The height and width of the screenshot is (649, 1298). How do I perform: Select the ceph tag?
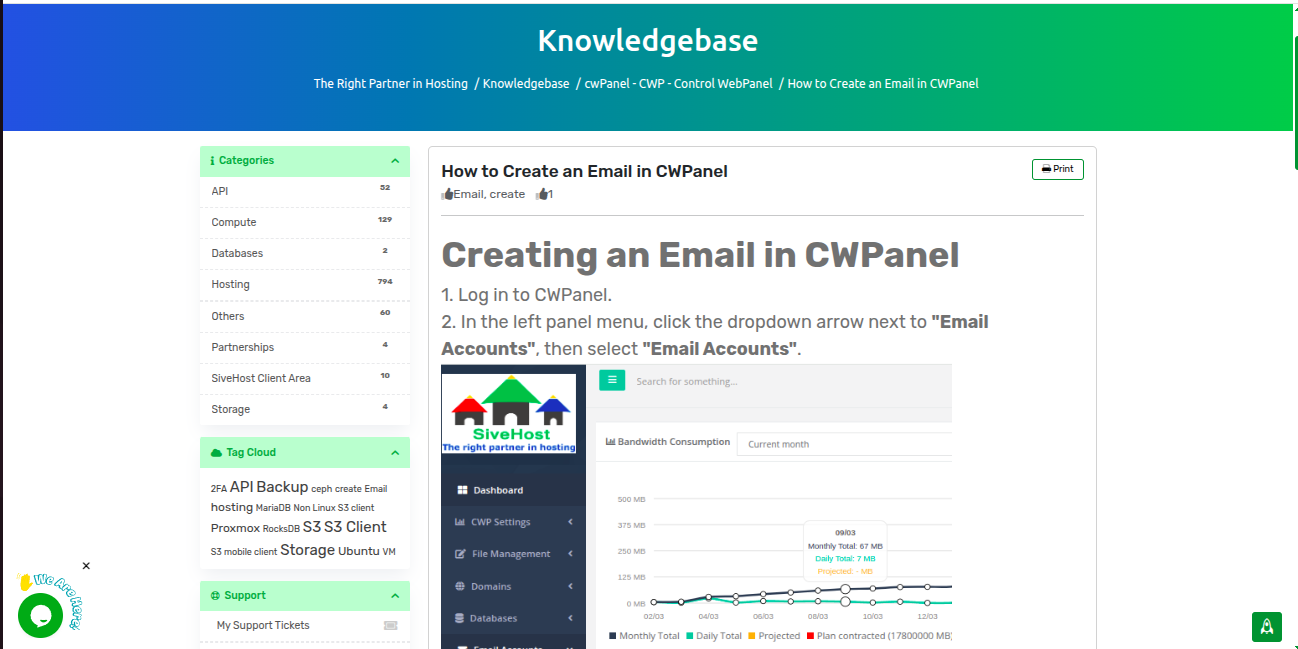pos(321,489)
